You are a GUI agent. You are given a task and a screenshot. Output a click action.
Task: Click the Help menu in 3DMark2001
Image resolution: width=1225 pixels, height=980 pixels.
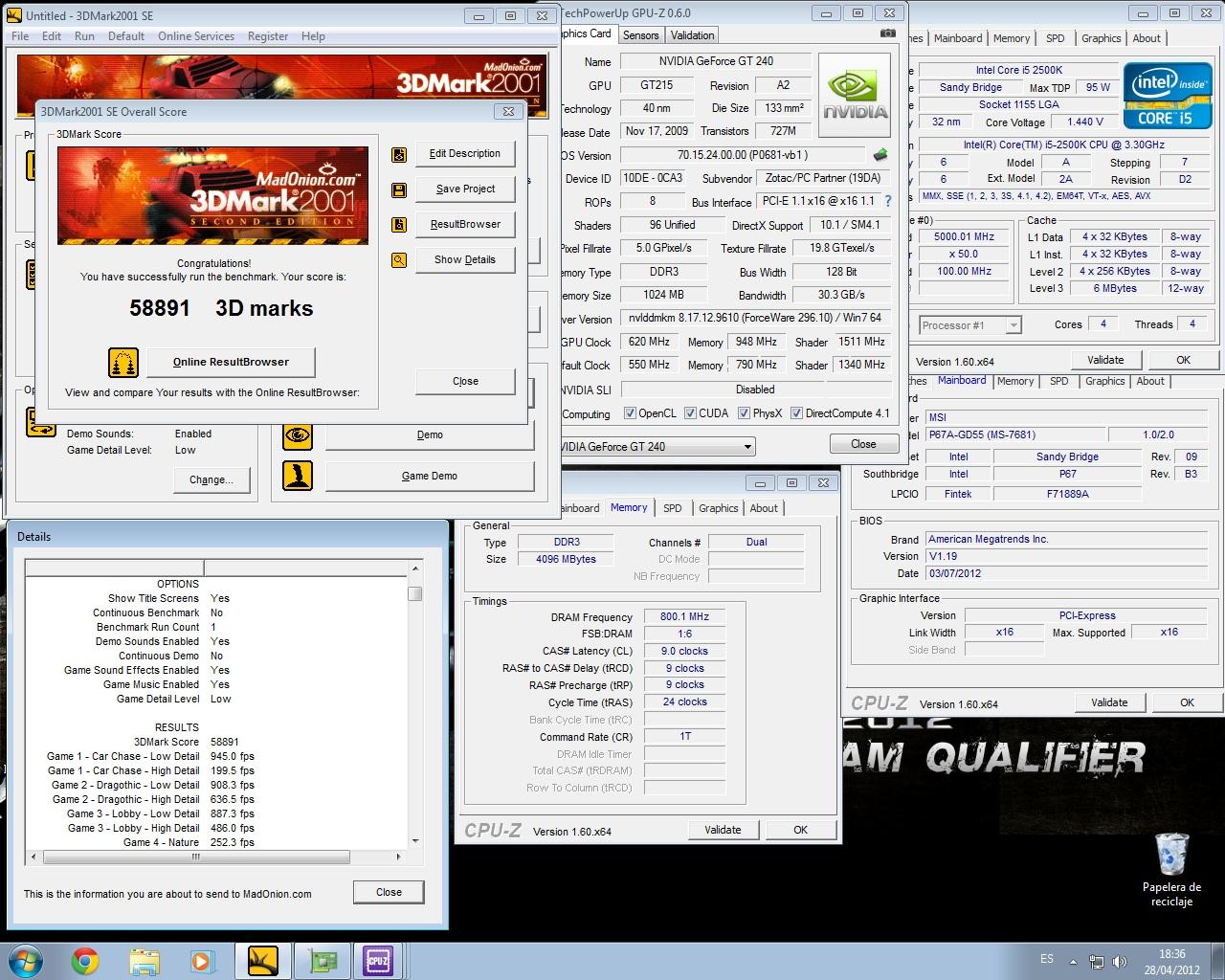313,36
